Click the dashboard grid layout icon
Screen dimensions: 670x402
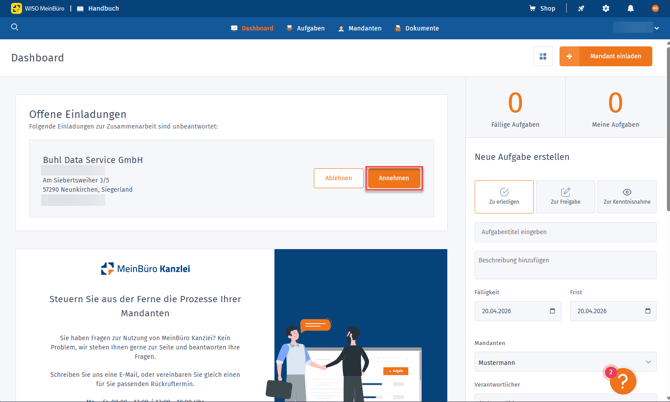543,56
